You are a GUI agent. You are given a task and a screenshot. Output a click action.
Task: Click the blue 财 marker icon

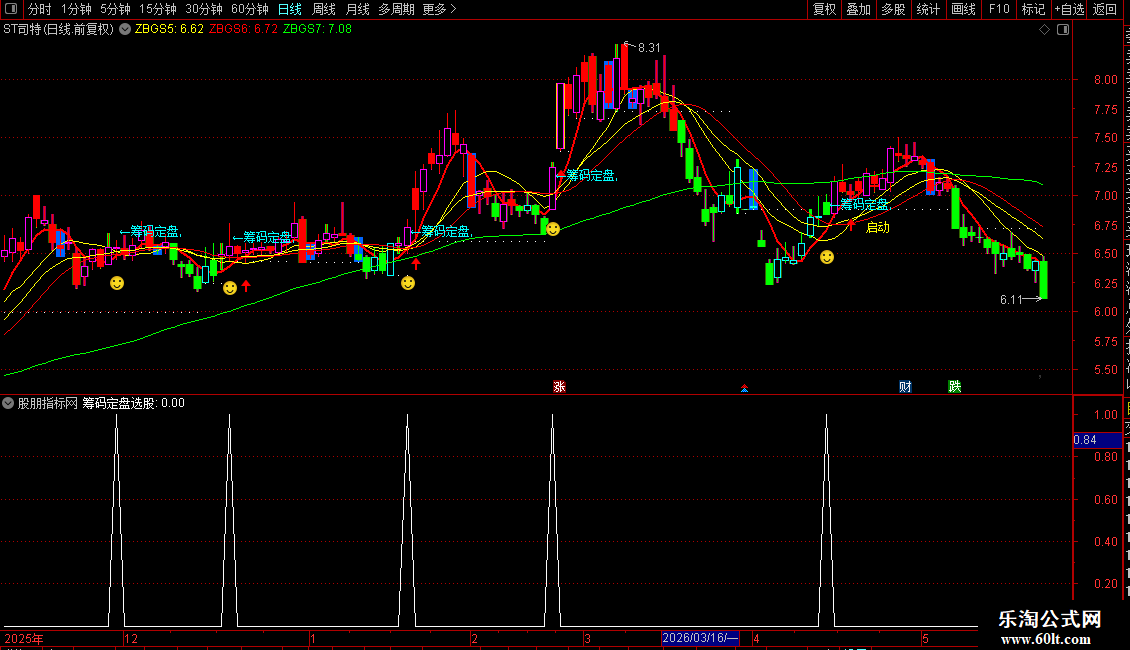tap(906, 387)
